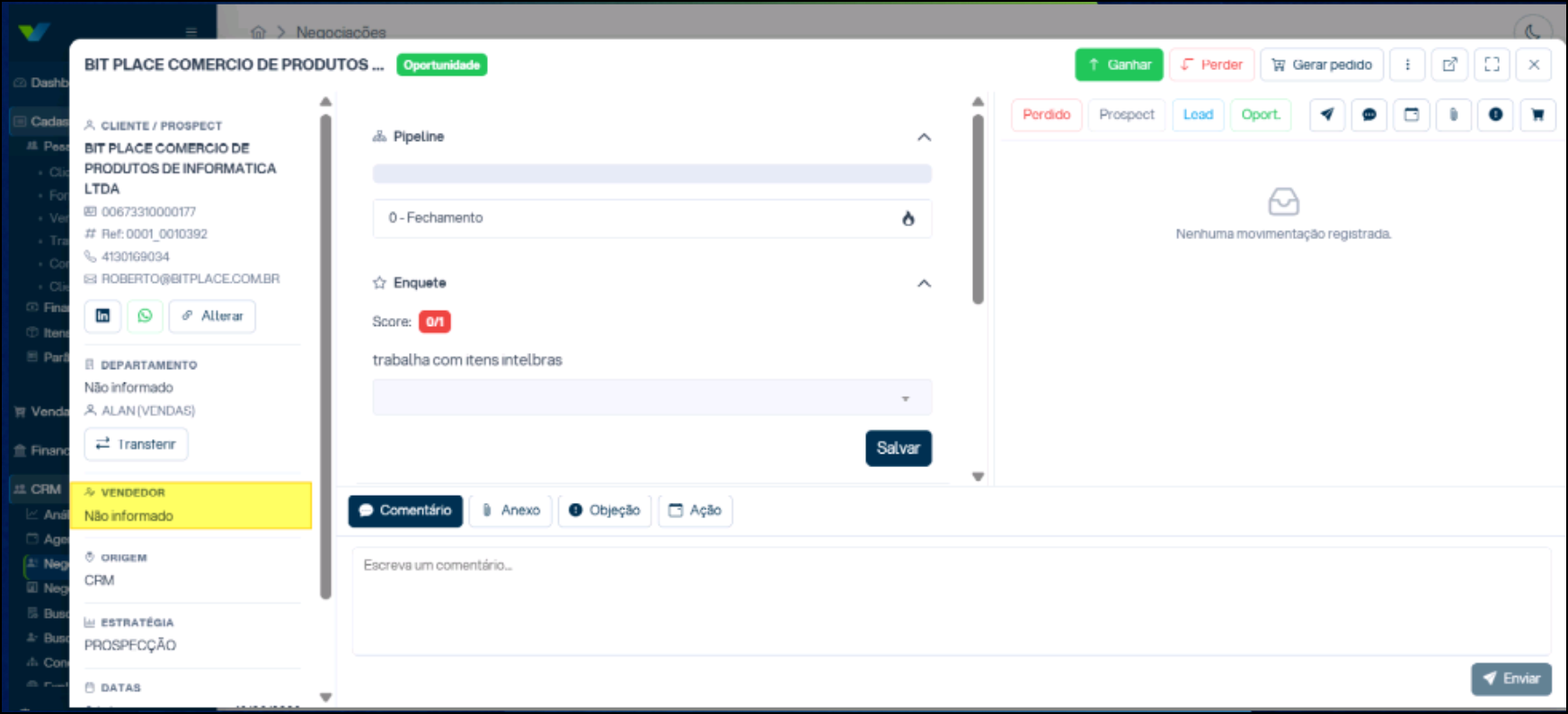Open the LinkedIn icon button
Viewport: 1568px width, 714px height.
(x=102, y=316)
